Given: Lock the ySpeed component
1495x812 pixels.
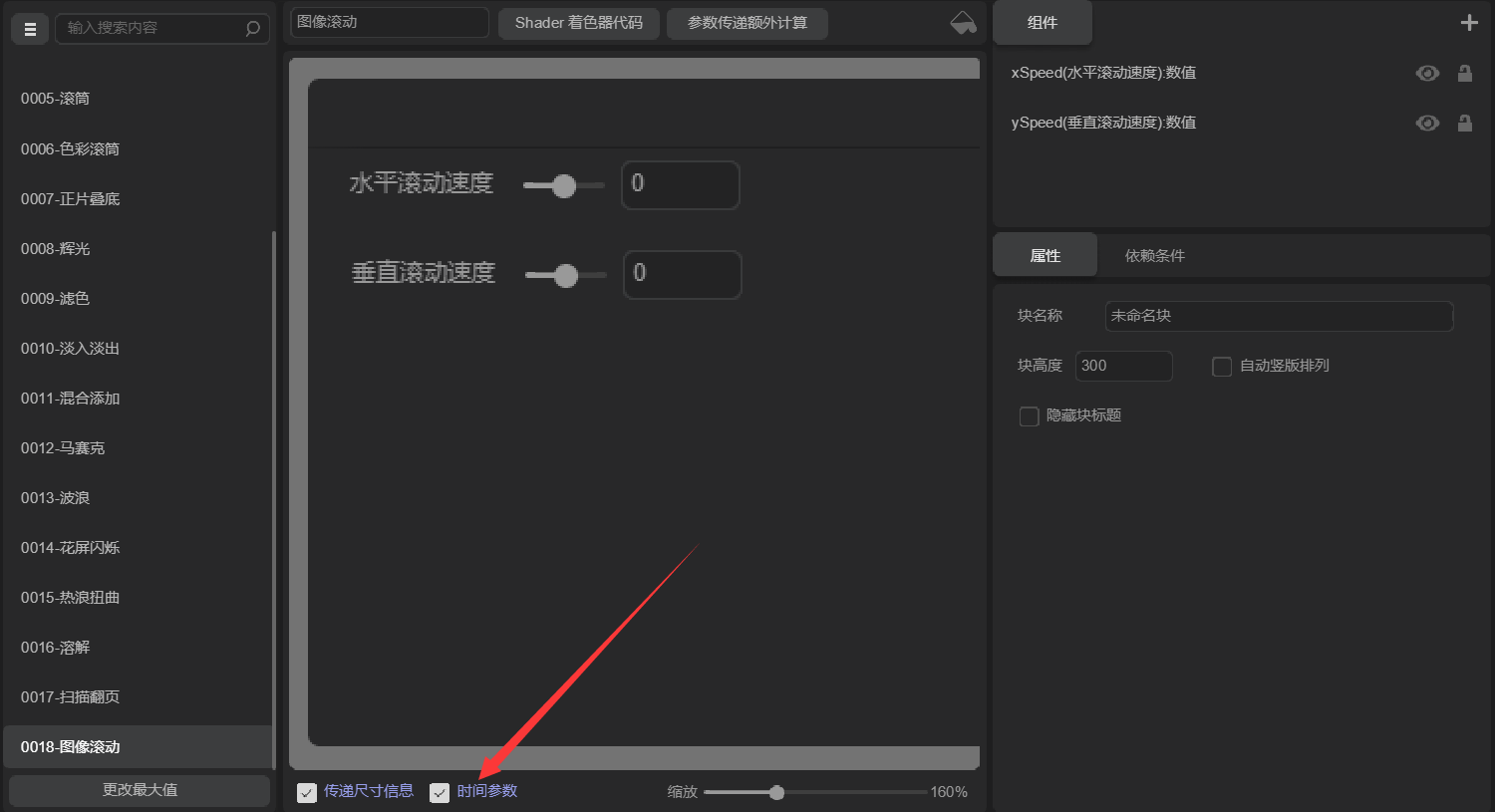Looking at the screenshot, I should [x=1465, y=123].
